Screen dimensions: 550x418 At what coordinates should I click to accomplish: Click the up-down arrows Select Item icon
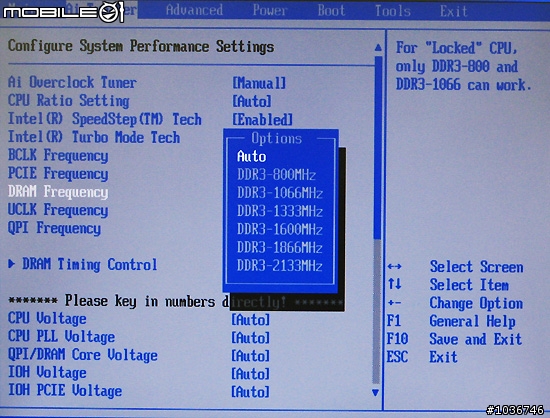tap(395, 284)
